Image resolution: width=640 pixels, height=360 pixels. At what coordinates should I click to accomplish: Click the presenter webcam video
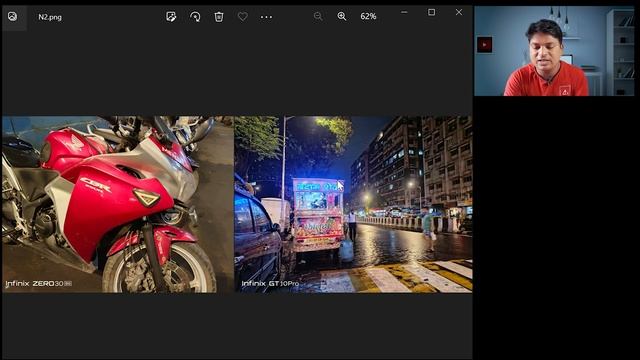554,51
